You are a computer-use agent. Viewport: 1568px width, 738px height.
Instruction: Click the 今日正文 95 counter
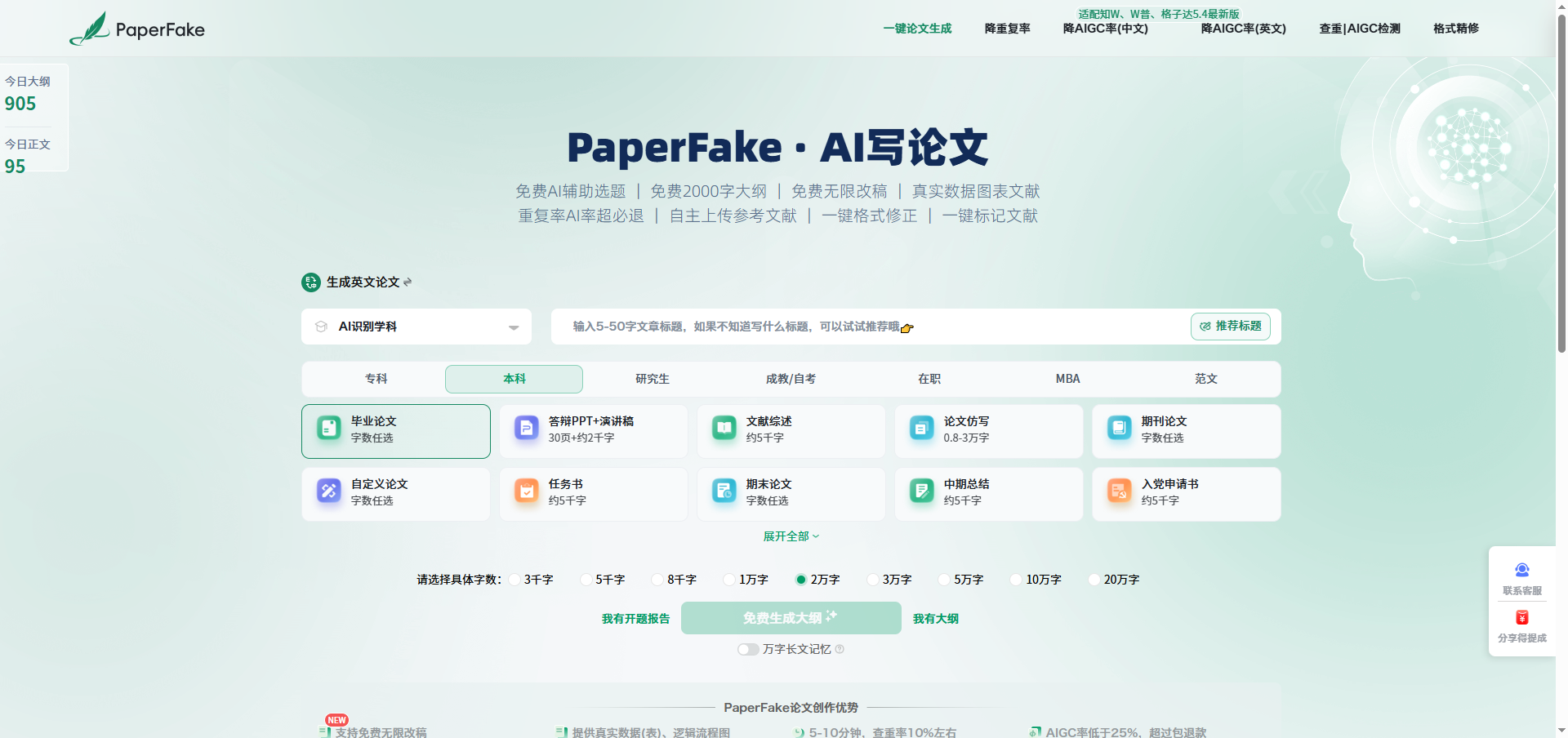coord(28,156)
